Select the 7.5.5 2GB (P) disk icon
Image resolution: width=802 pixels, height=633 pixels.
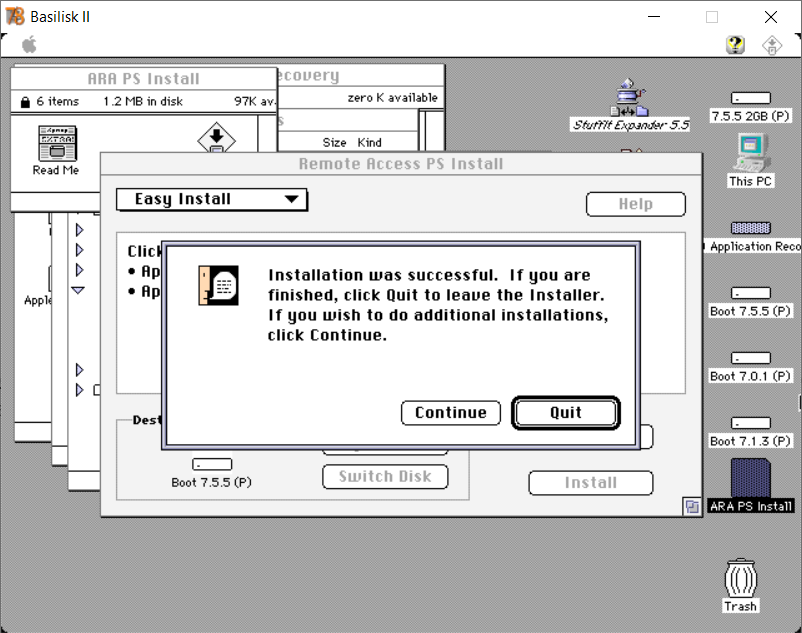pos(750,98)
